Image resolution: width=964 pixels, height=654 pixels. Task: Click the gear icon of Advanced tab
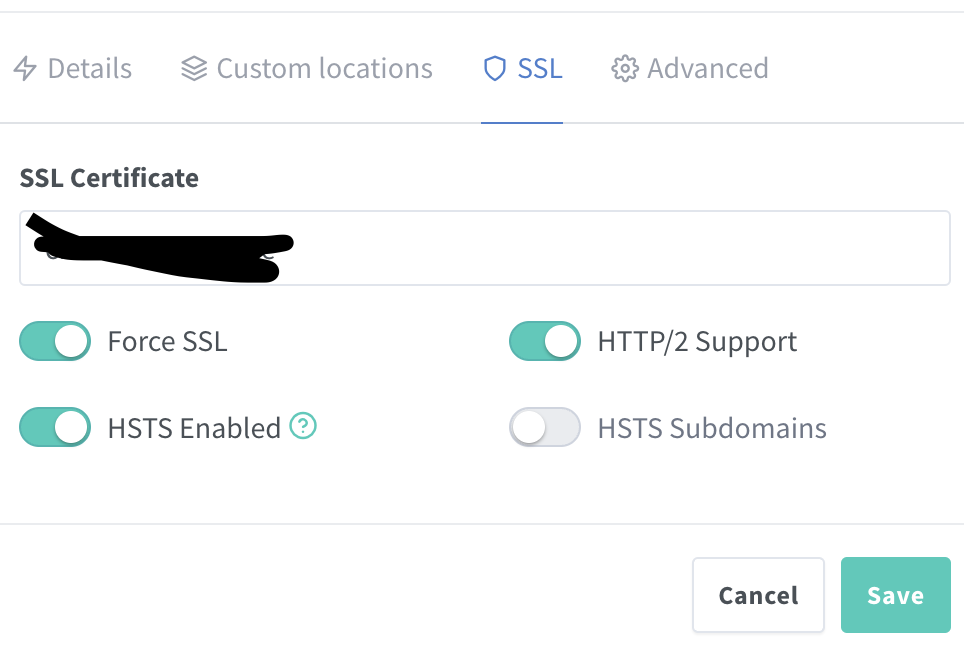[625, 68]
